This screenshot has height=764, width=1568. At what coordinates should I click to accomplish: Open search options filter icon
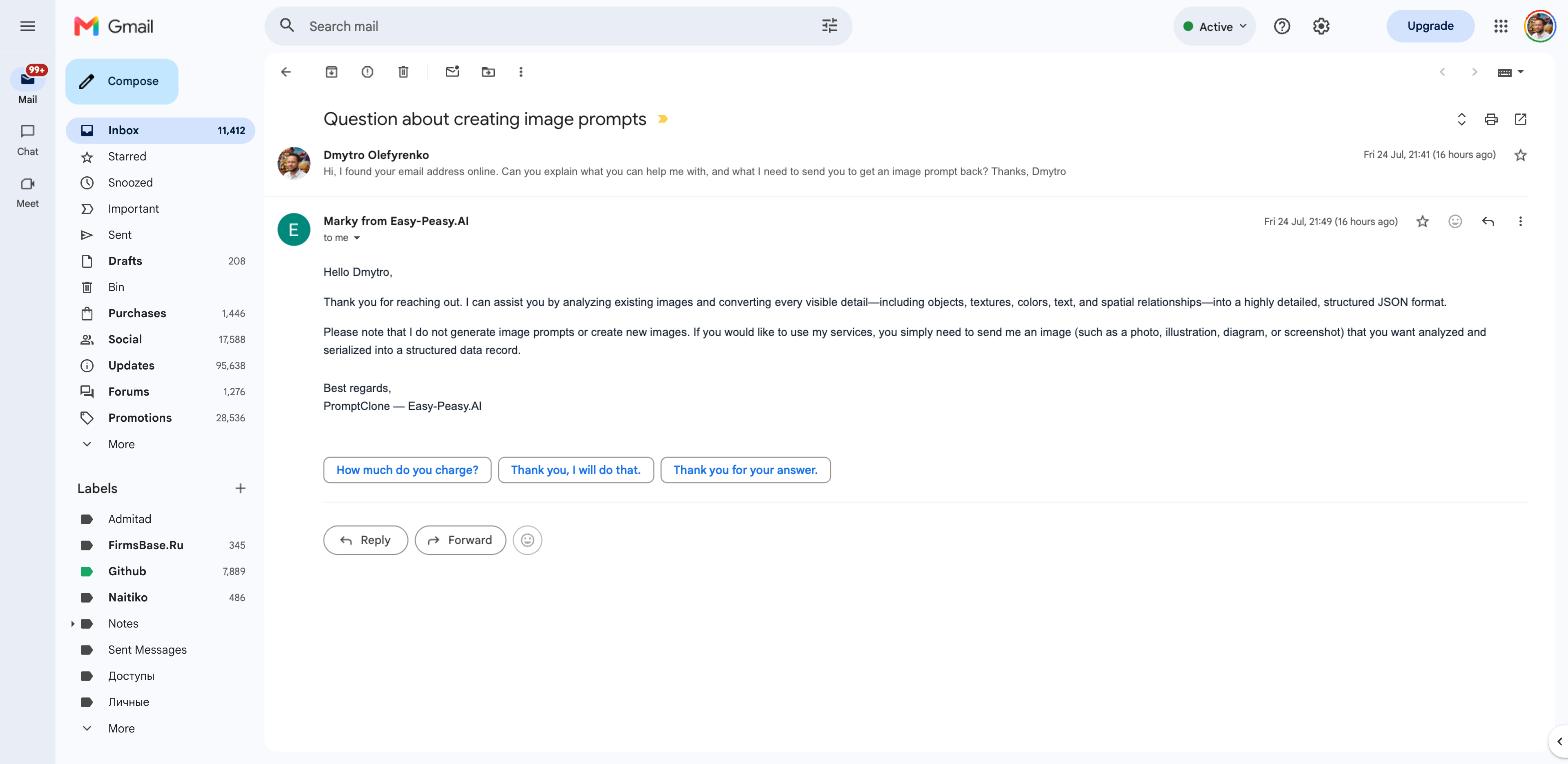point(829,26)
